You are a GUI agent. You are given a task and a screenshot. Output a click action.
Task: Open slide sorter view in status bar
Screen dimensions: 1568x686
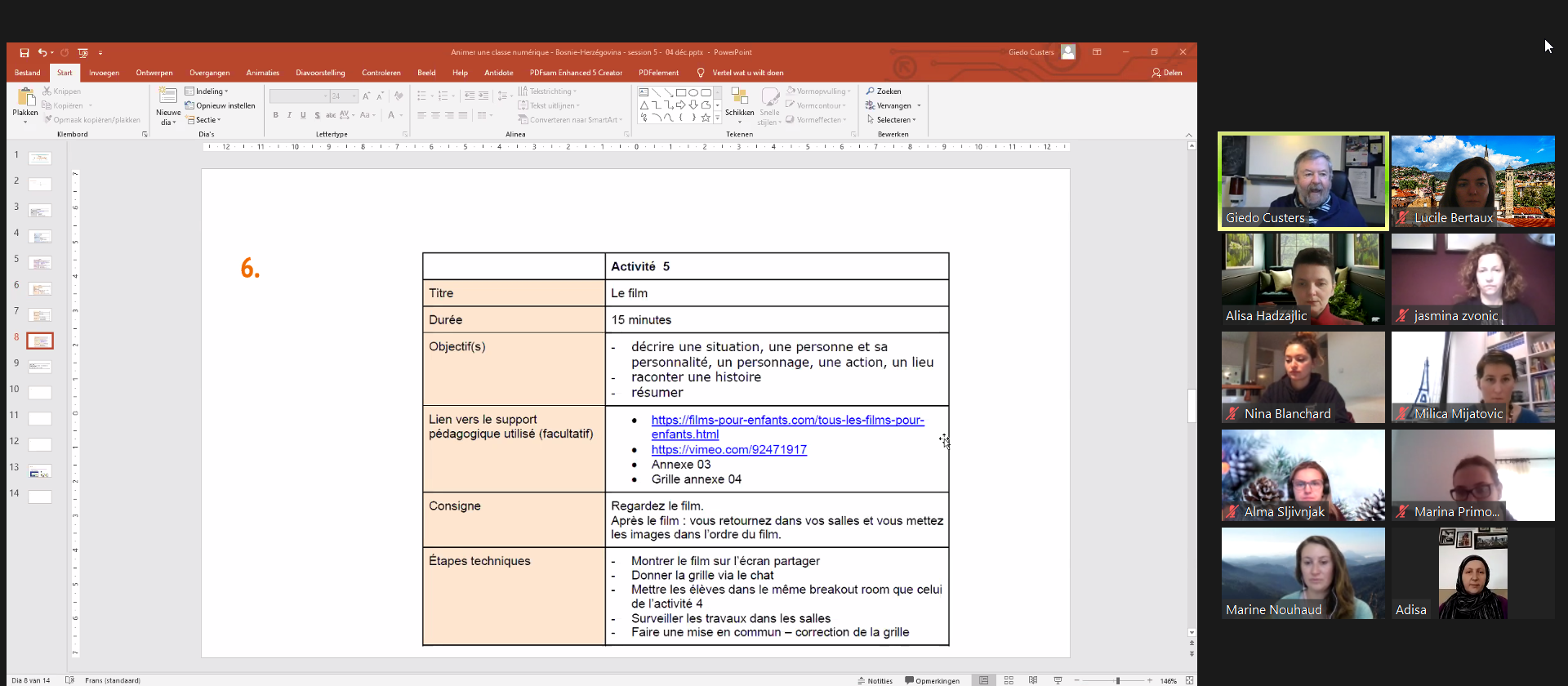(1009, 680)
